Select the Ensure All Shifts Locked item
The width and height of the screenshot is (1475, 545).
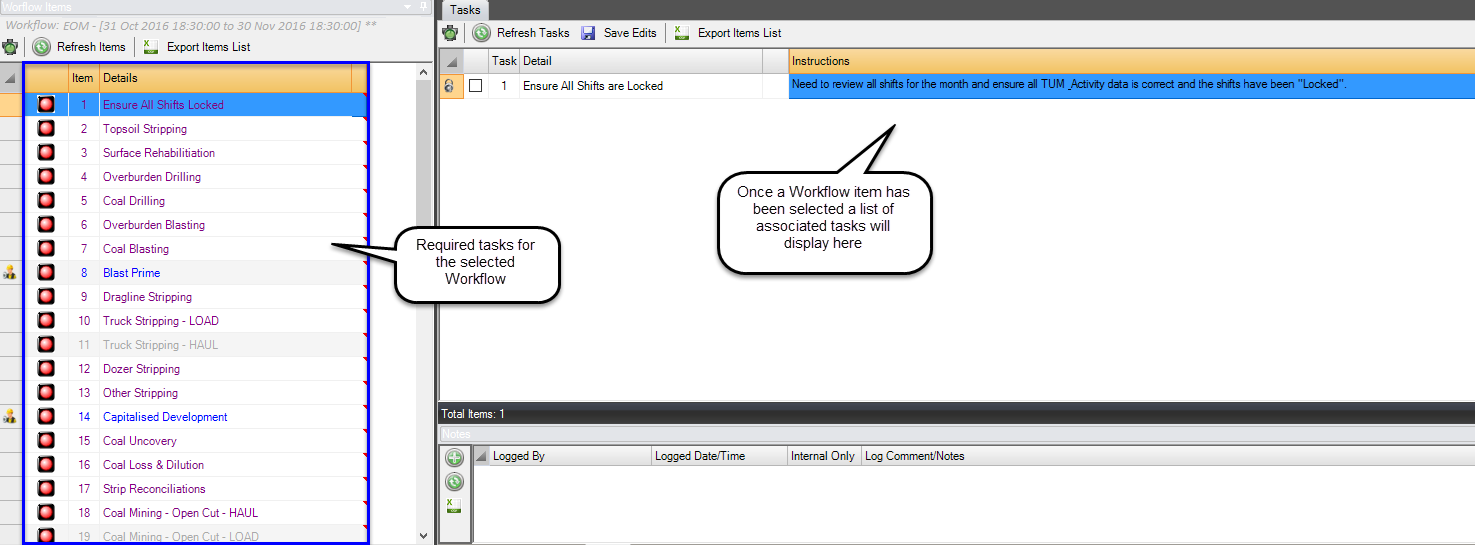[x=163, y=105]
